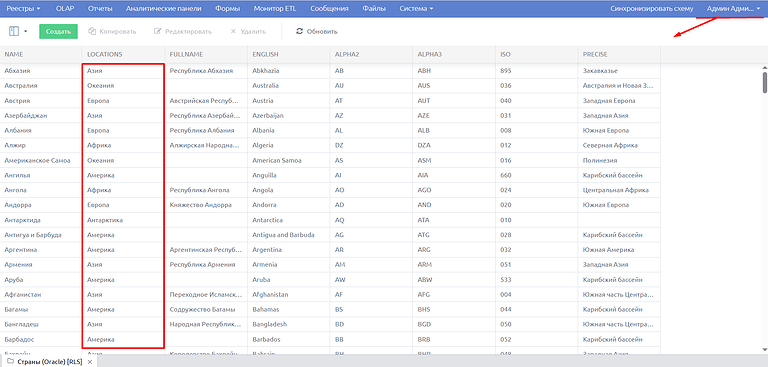The height and width of the screenshot is (367, 768).
Task: Click the folder icon on bottom tab
Action: (x=10, y=362)
